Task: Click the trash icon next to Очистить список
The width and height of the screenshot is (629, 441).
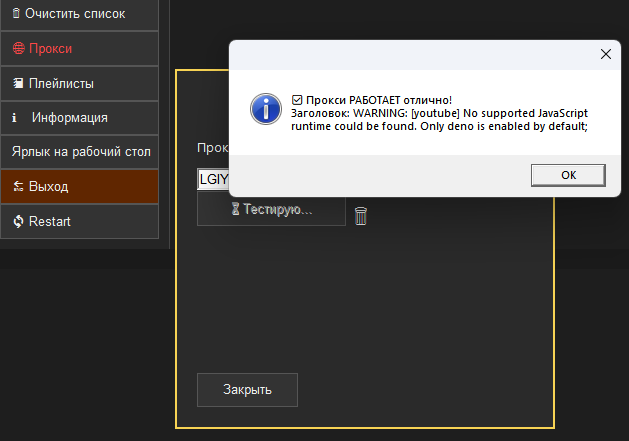Action: (16, 13)
